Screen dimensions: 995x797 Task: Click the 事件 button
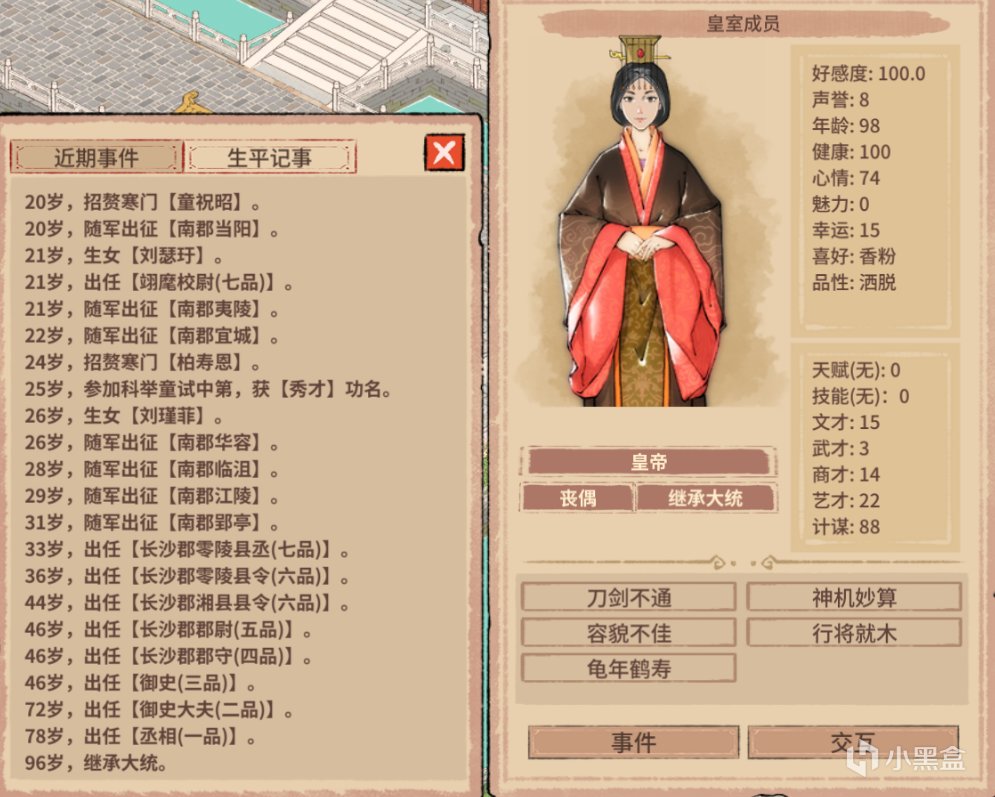[x=633, y=742]
